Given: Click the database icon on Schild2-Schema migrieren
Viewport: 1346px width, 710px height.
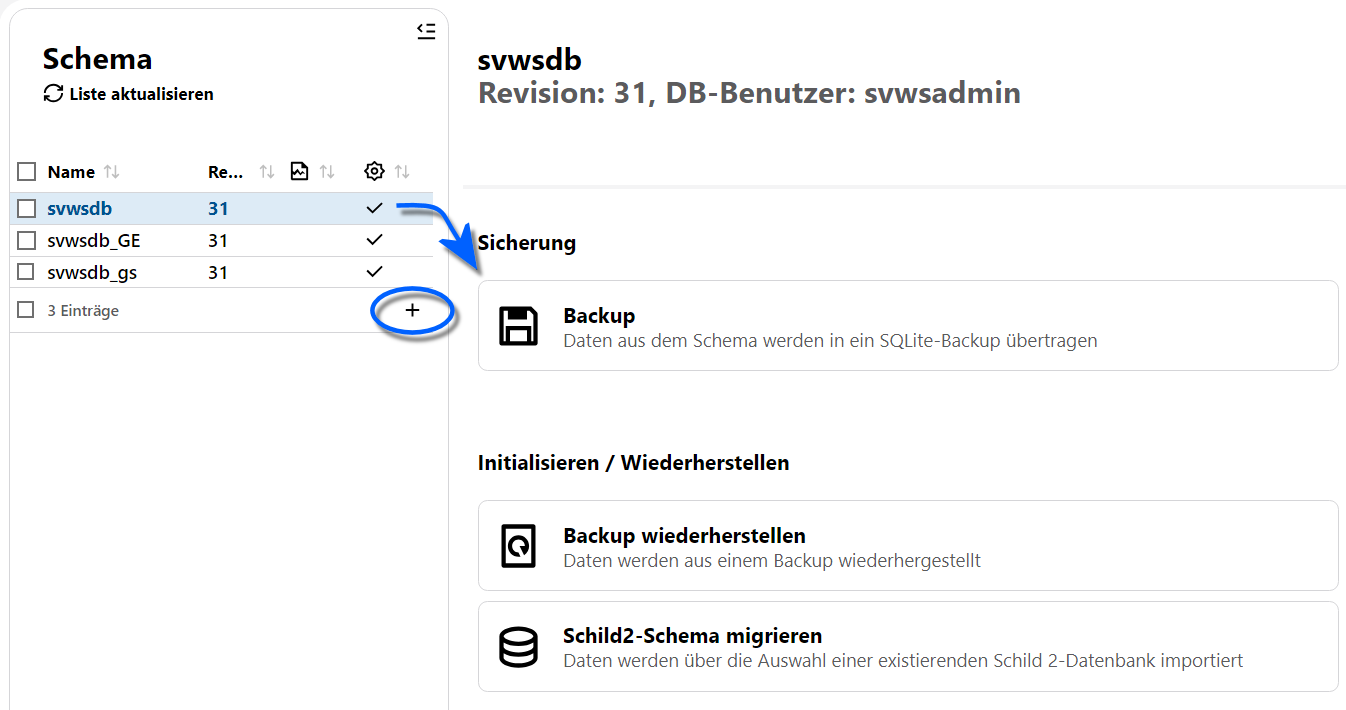Looking at the screenshot, I should click(x=518, y=646).
